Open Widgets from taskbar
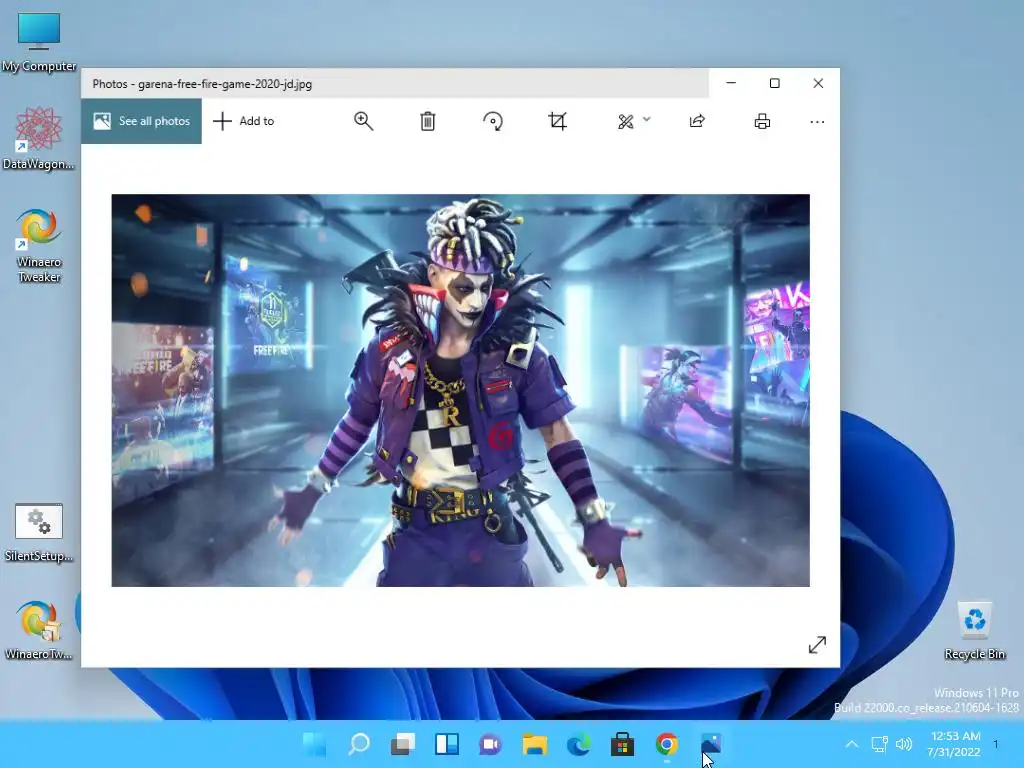1024x768 pixels. [447, 744]
